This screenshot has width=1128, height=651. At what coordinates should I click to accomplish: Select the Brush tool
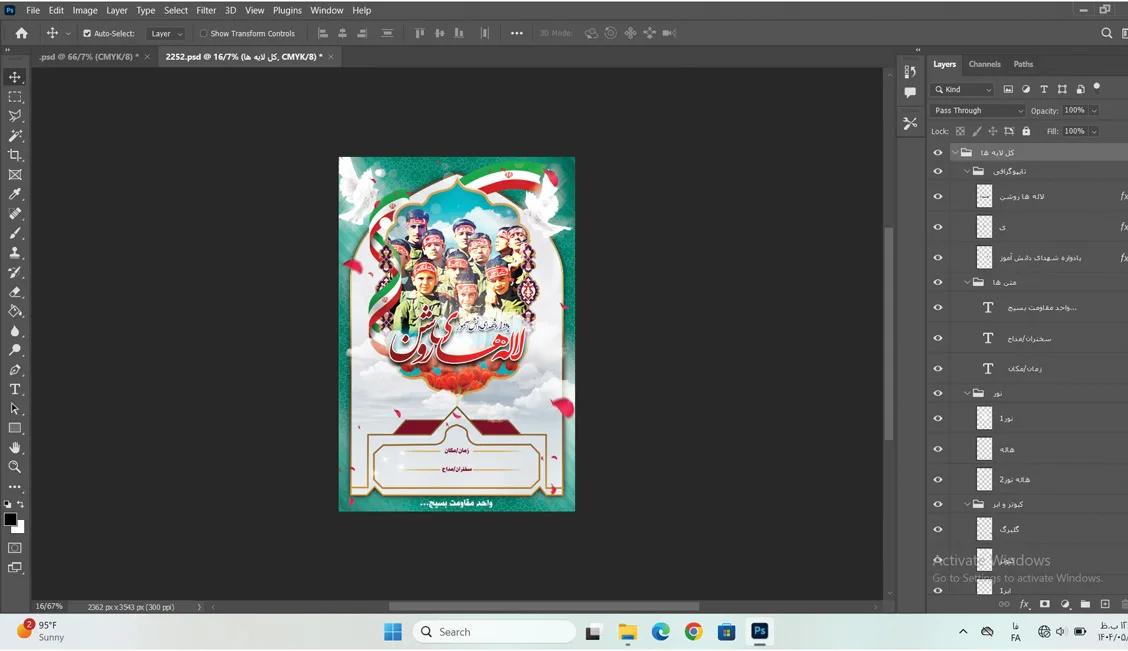click(x=14, y=233)
